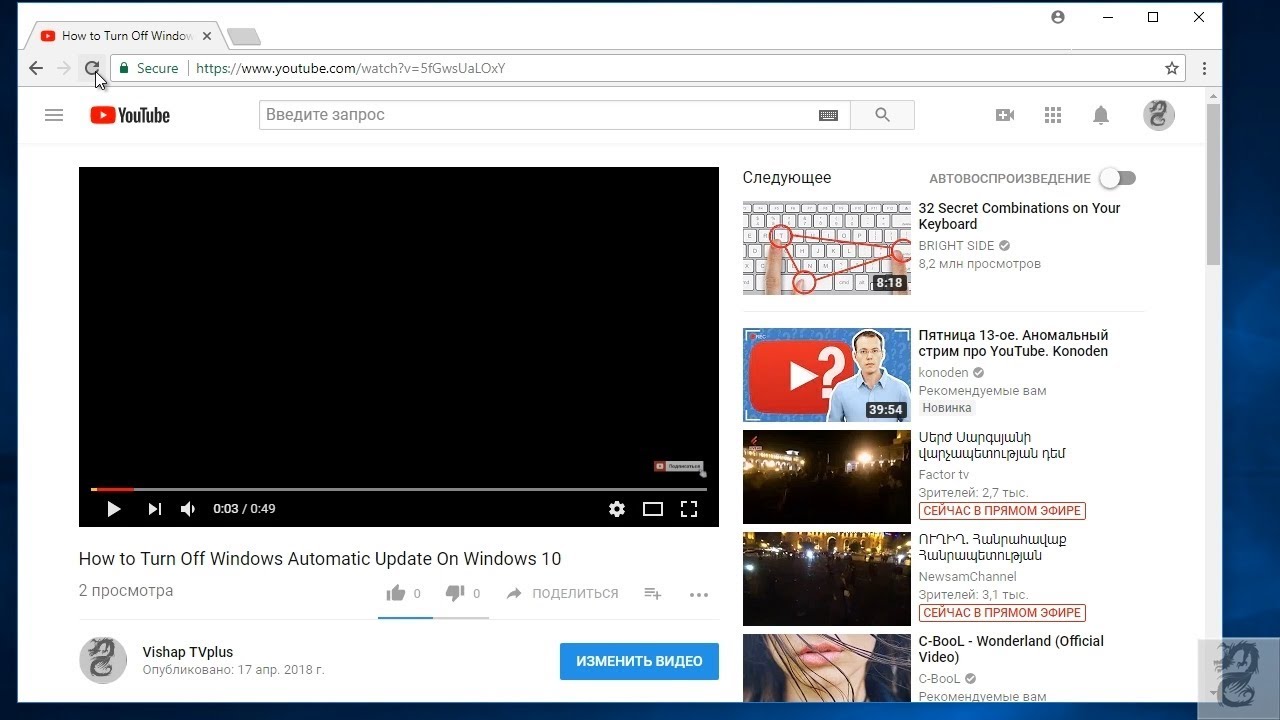Click the NewsamChannel channel name
Image resolution: width=1280 pixels, height=720 pixels.
point(968,577)
